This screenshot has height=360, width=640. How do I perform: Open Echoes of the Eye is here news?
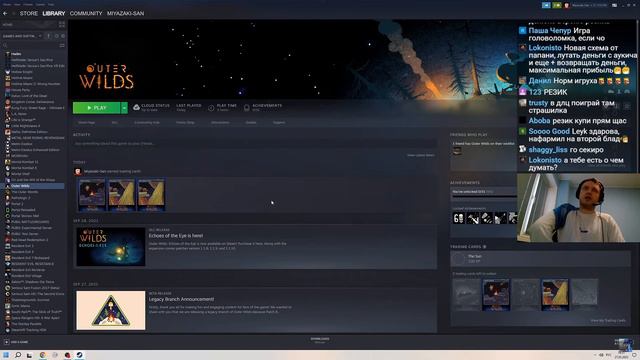click(x=176, y=236)
